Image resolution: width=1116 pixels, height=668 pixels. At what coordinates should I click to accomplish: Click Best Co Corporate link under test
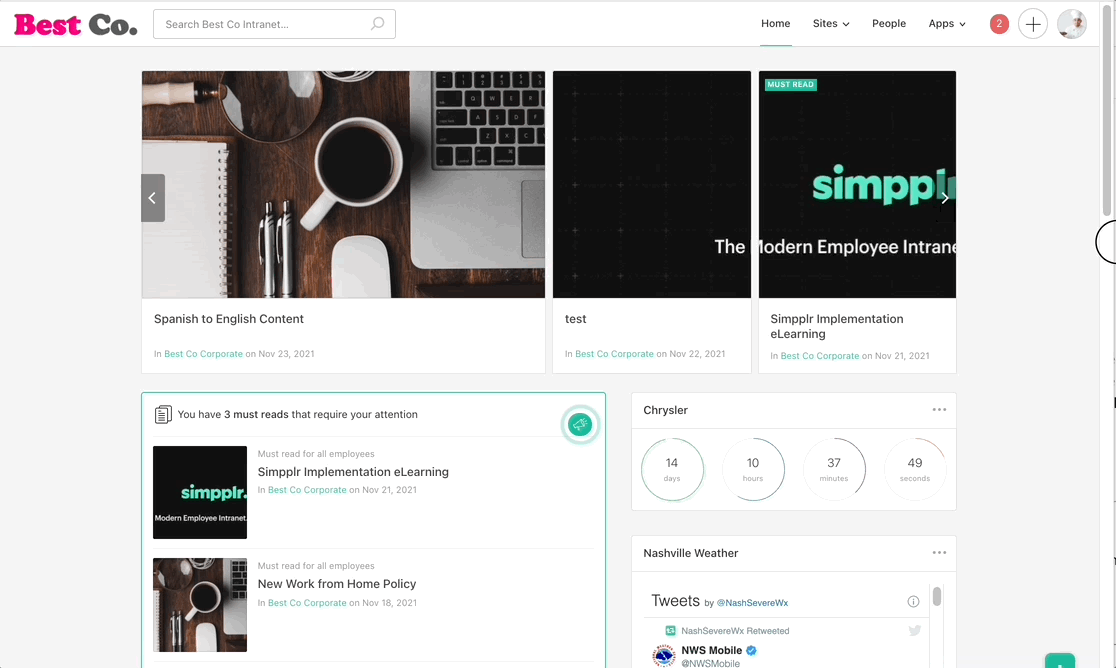coord(614,354)
